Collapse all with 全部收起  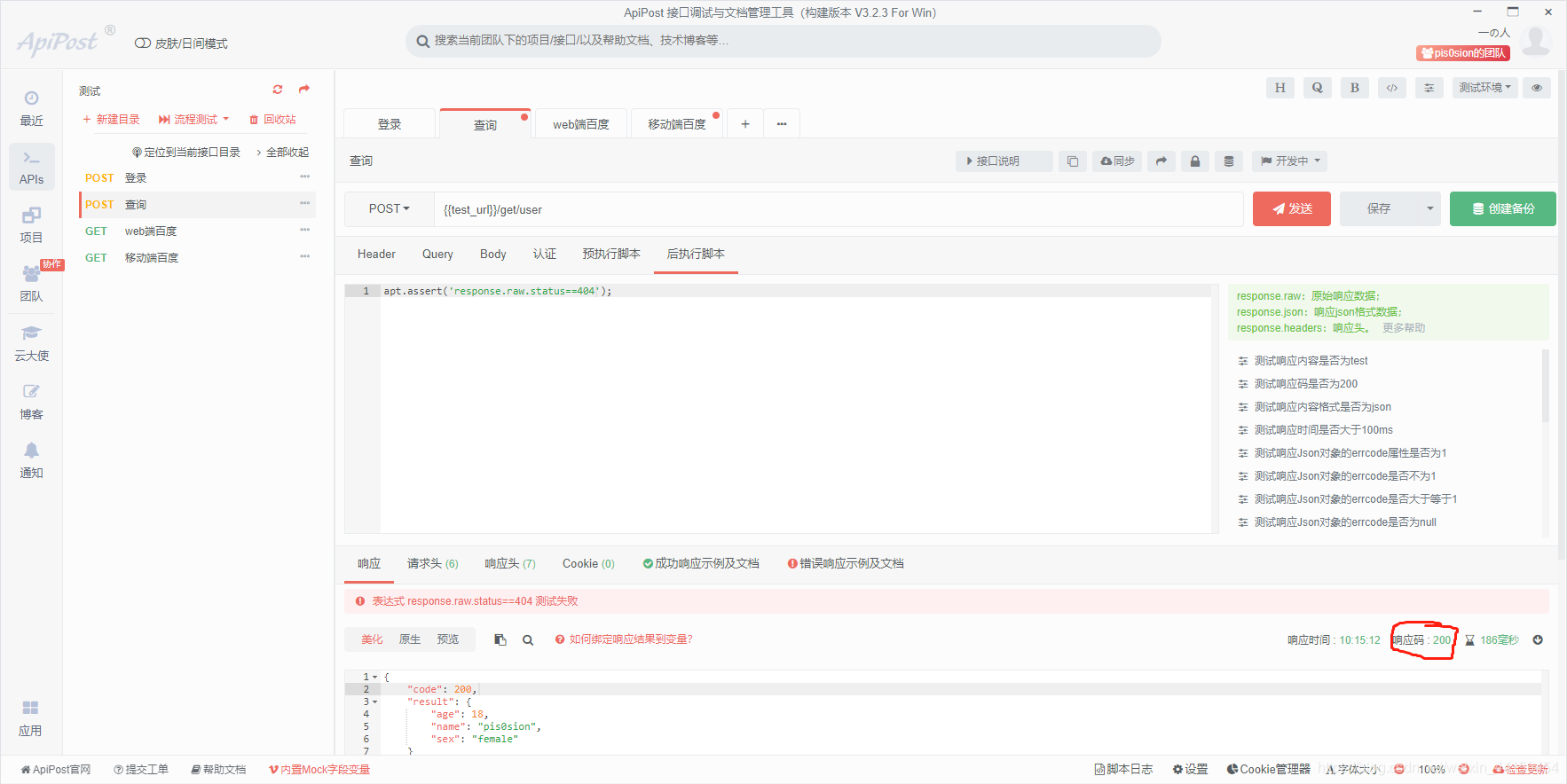point(282,153)
